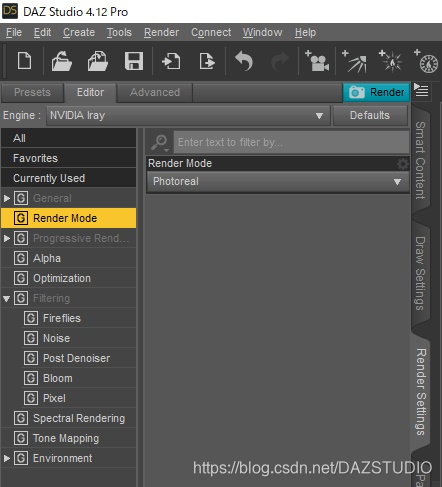
Task: Create a new camera with the camera-plus icon
Action: pos(317,61)
